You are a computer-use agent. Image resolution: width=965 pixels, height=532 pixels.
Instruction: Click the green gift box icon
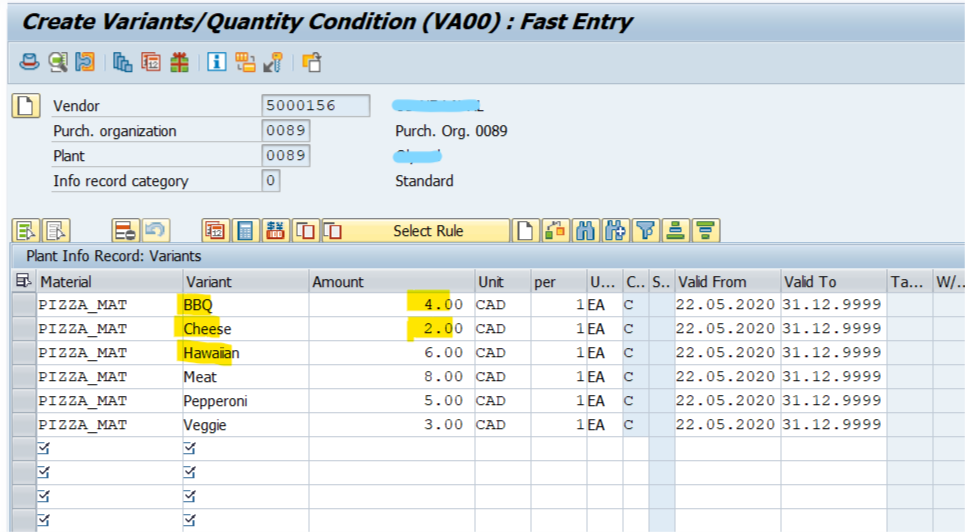click(179, 63)
